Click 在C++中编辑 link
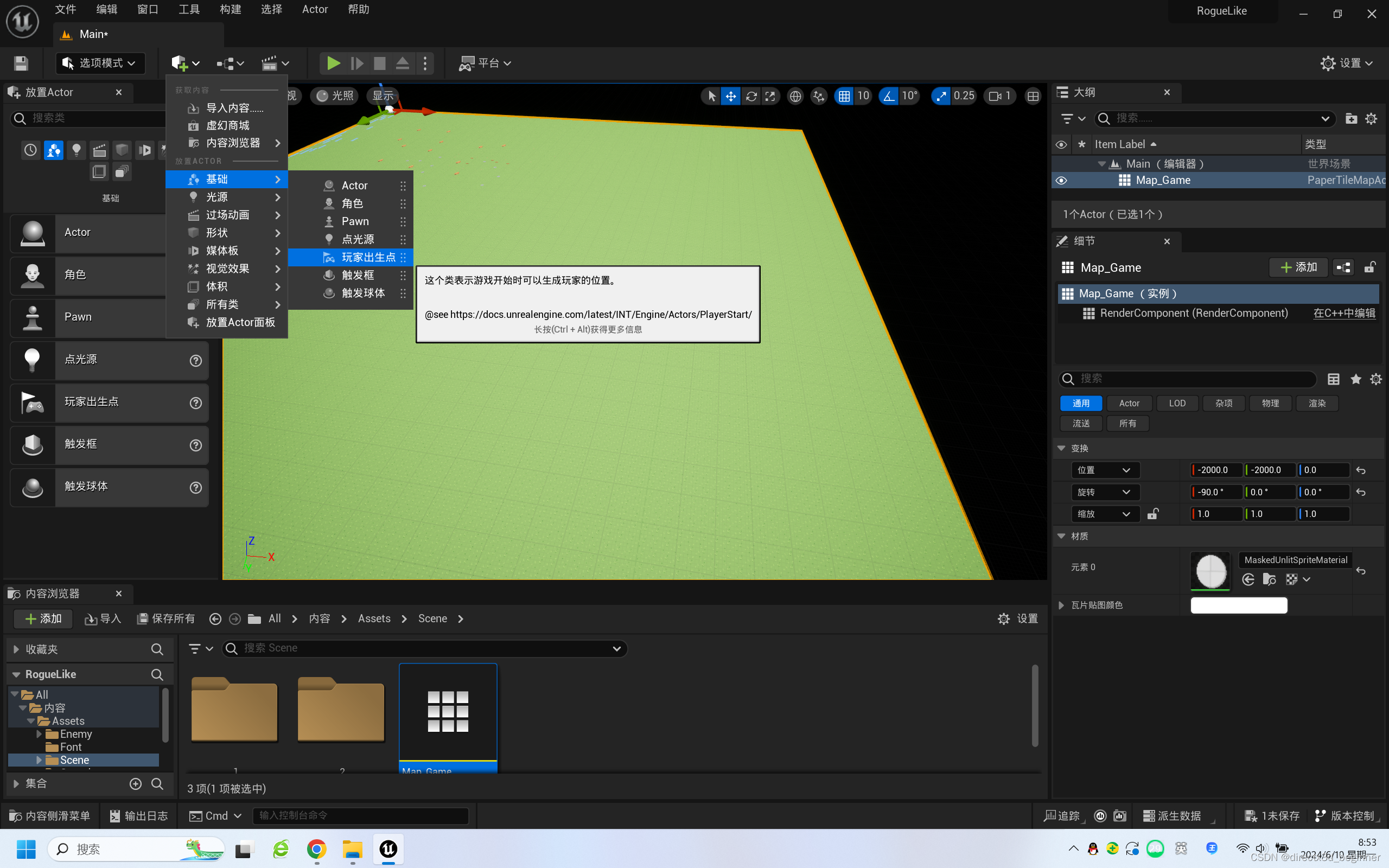Viewport: 1389px width, 868px height. tap(1344, 313)
